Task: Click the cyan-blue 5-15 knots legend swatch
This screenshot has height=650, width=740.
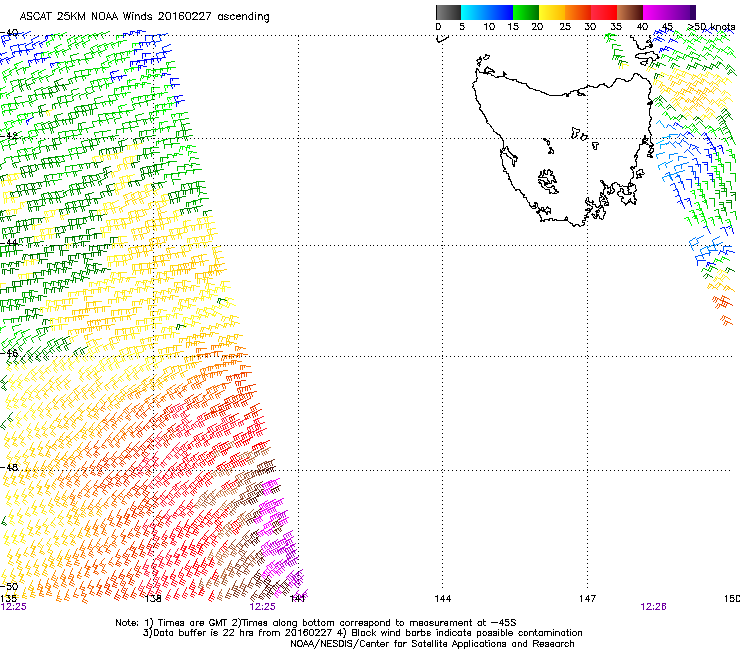Action: click(x=487, y=12)
